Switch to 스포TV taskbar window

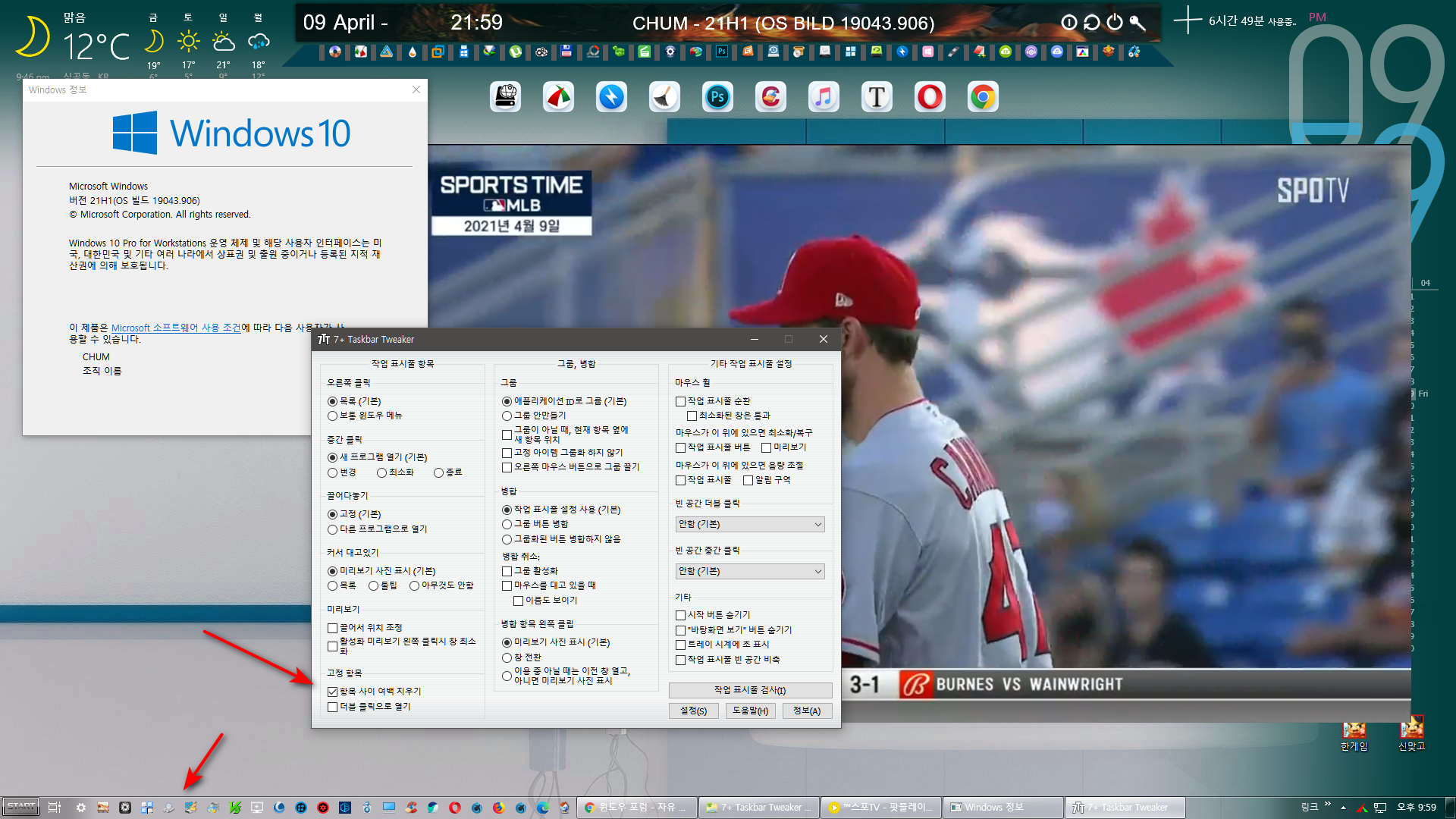(x=882, y=808)
